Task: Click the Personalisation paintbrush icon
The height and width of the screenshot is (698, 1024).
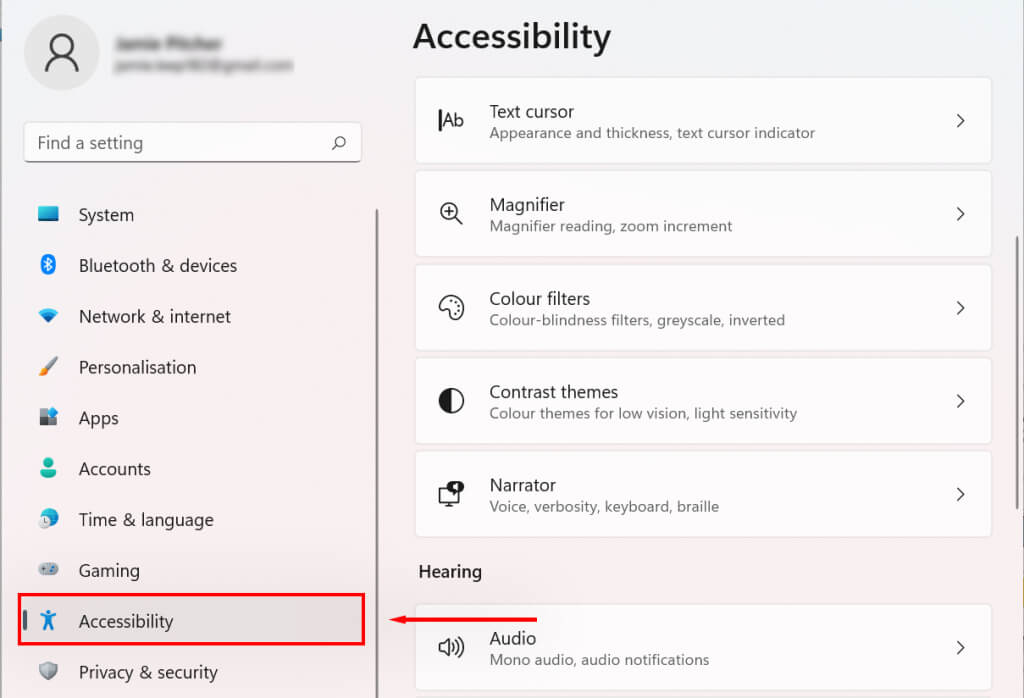Action: [x=48, y=367]
